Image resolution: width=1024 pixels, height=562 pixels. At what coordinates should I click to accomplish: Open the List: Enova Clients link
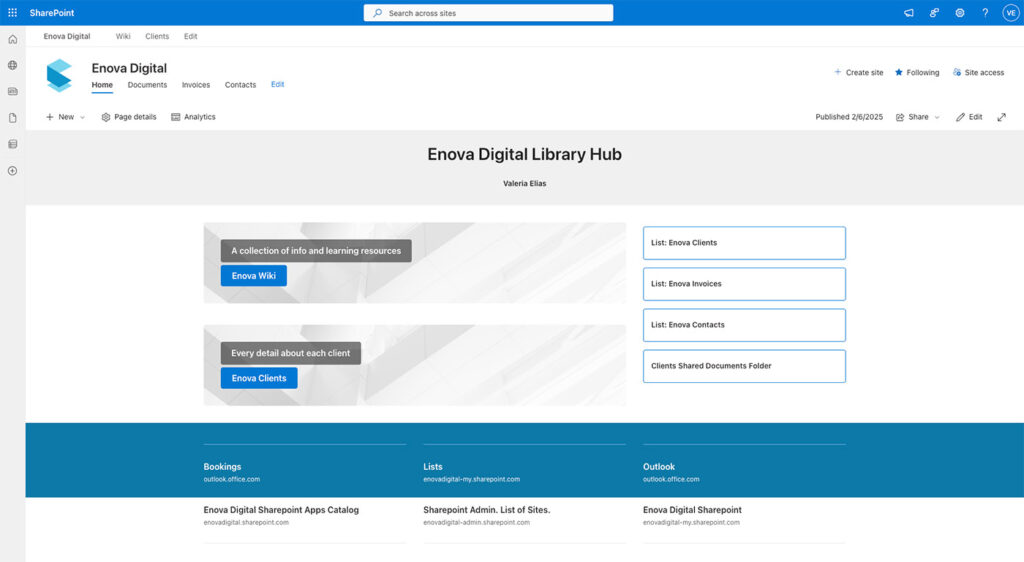[744, 243]
